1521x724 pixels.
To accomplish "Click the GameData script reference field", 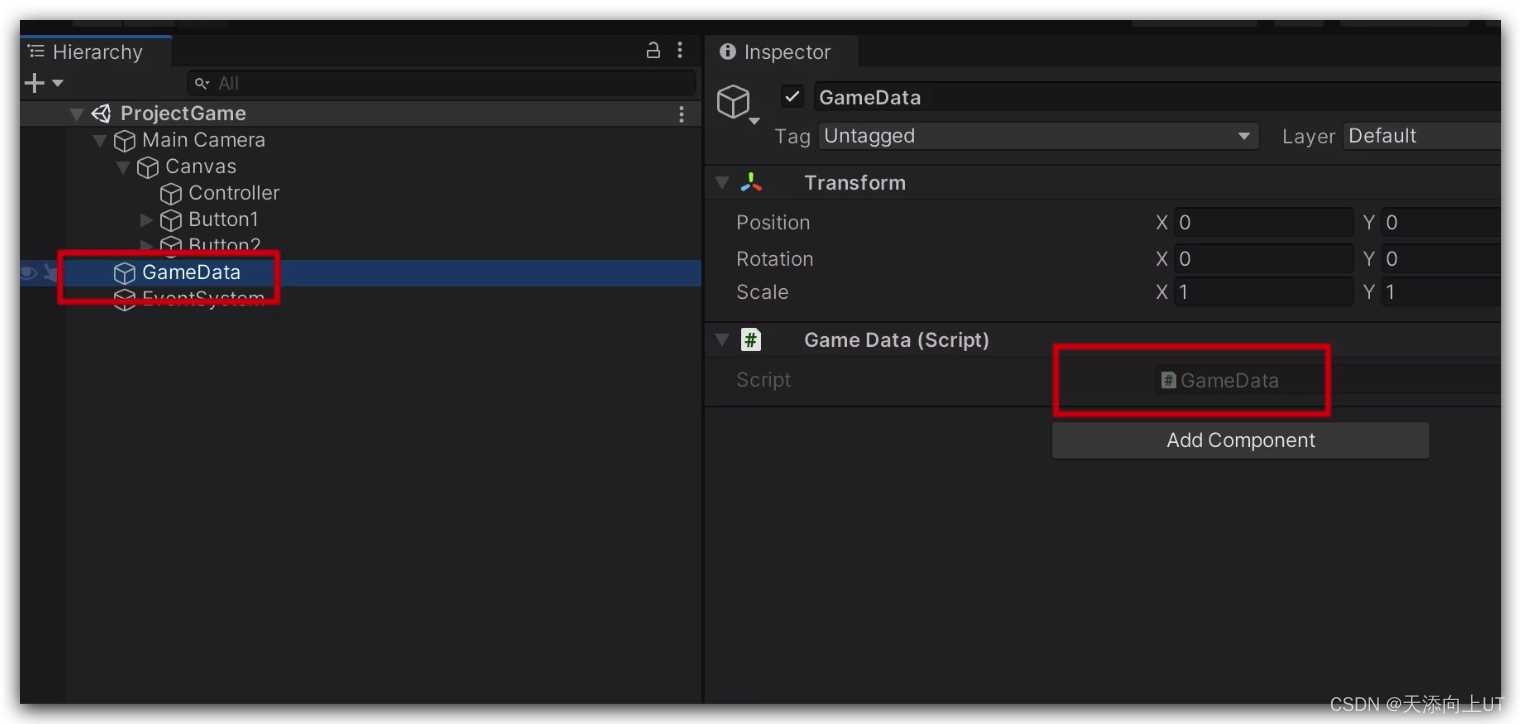I will click(1327, 380).
